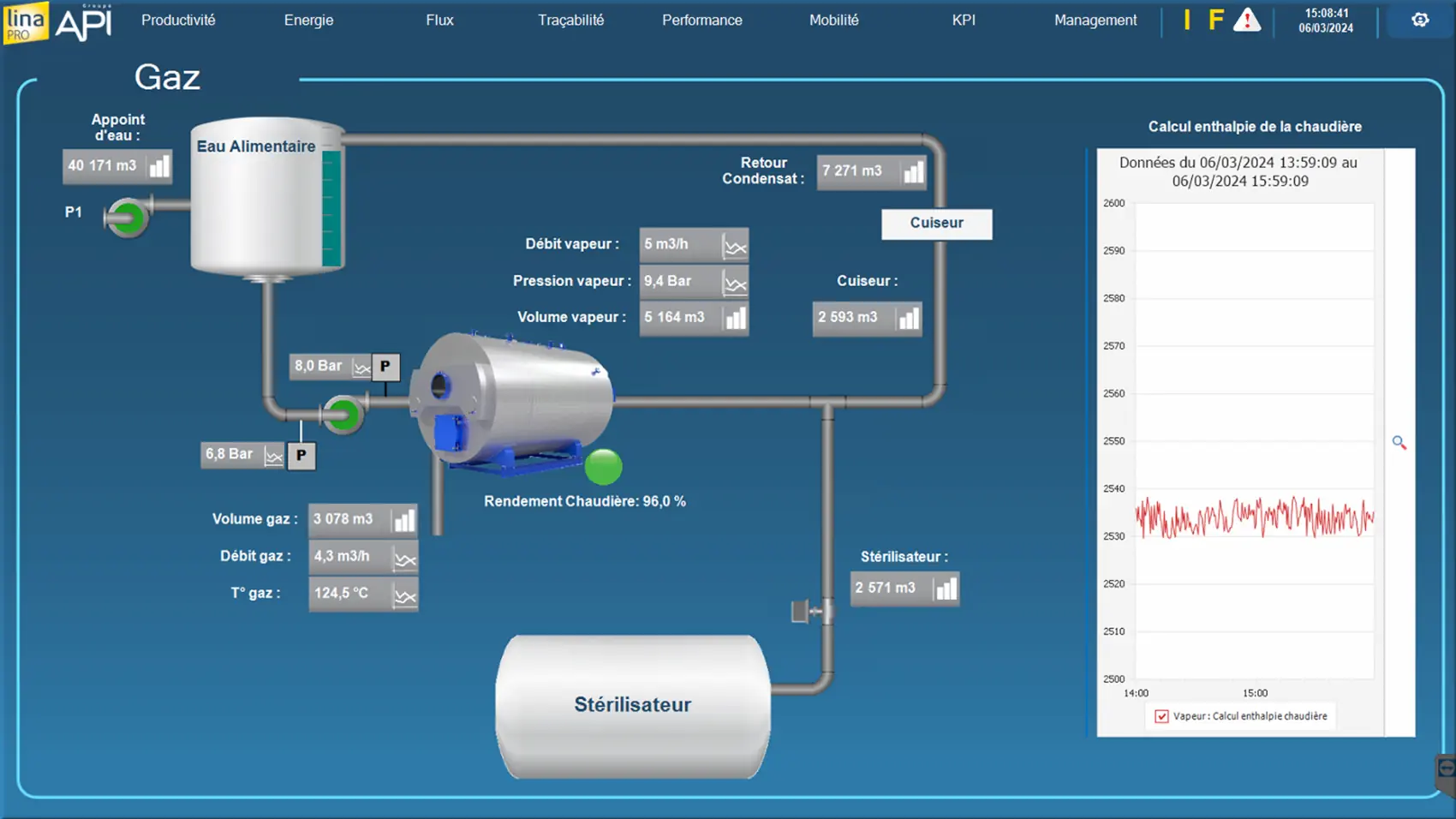Toggle the boiler green status indicator
Image resolution: width=1456 pixels, height=819 pixels.
pyautogui.click(x=603, y=467)
